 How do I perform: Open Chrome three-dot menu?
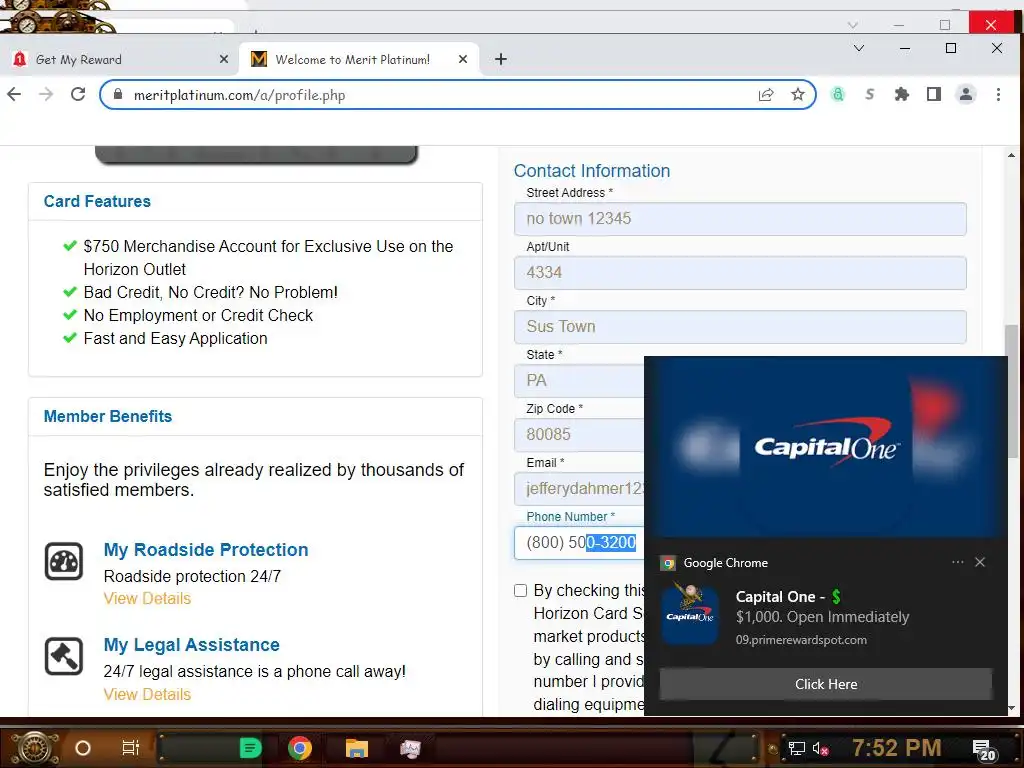[x=998, y=95]
